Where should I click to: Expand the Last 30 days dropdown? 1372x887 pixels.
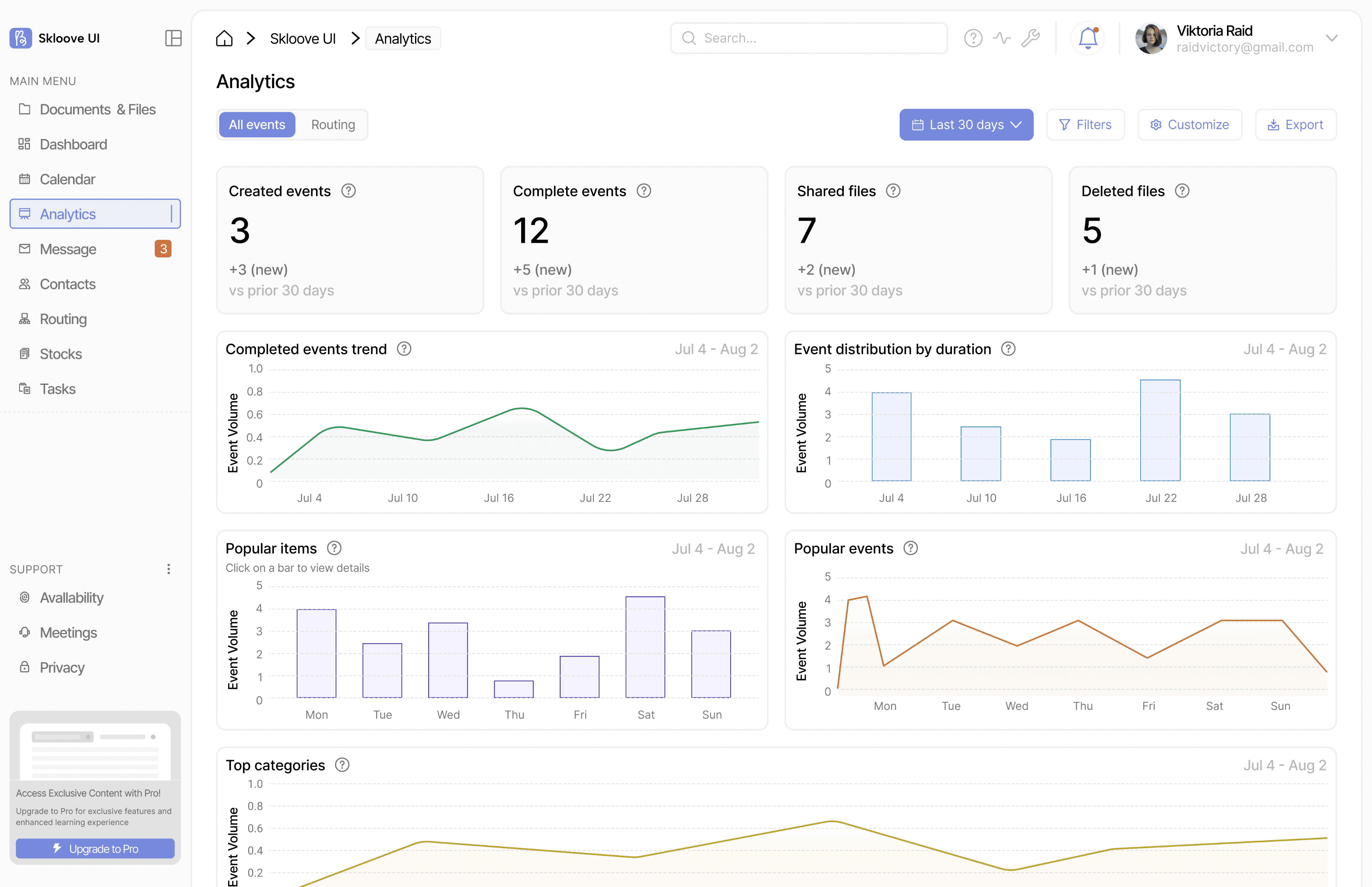point(966,124)
